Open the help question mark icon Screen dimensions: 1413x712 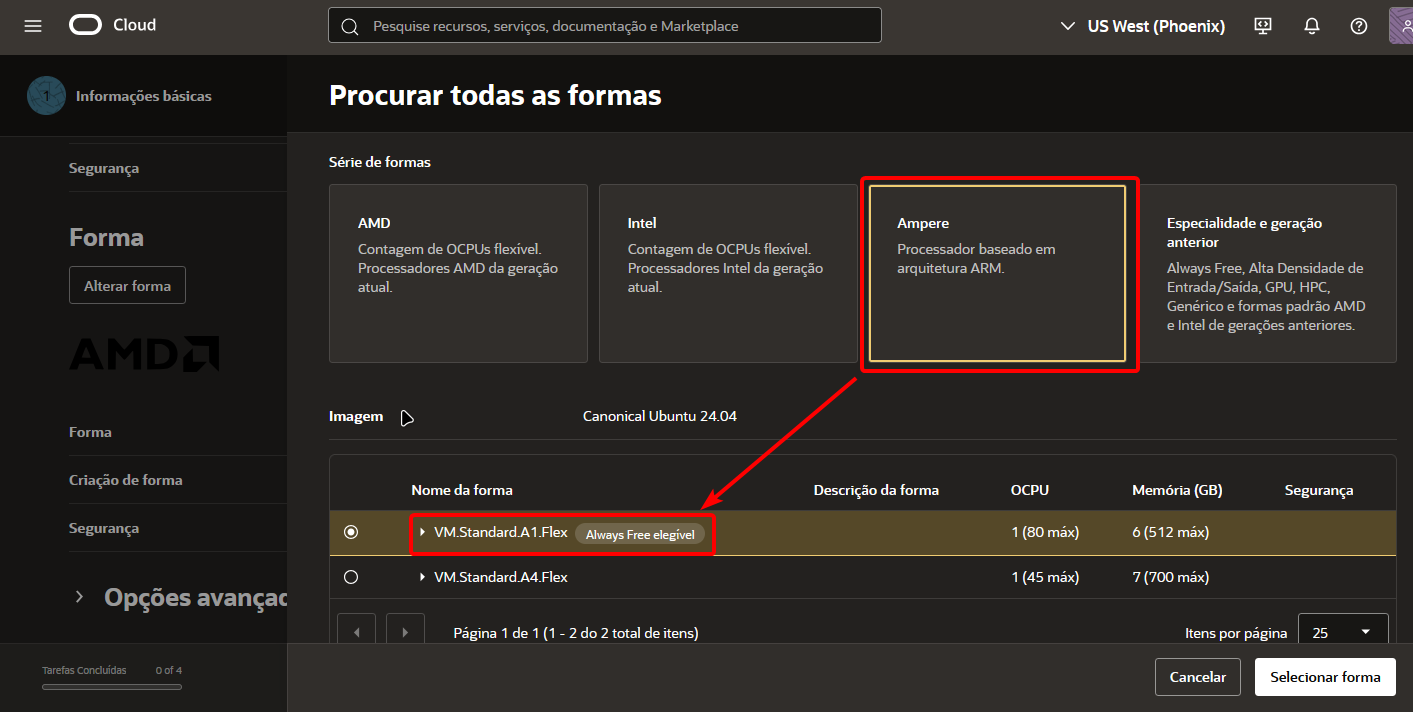tap(1359, 26)
